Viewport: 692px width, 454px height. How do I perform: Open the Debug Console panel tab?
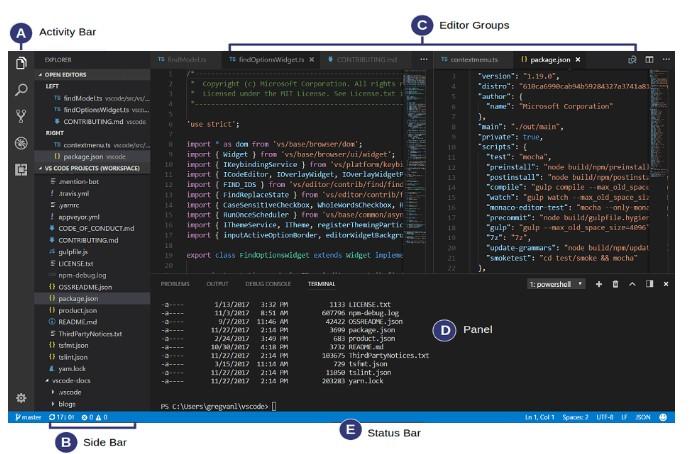268,284
